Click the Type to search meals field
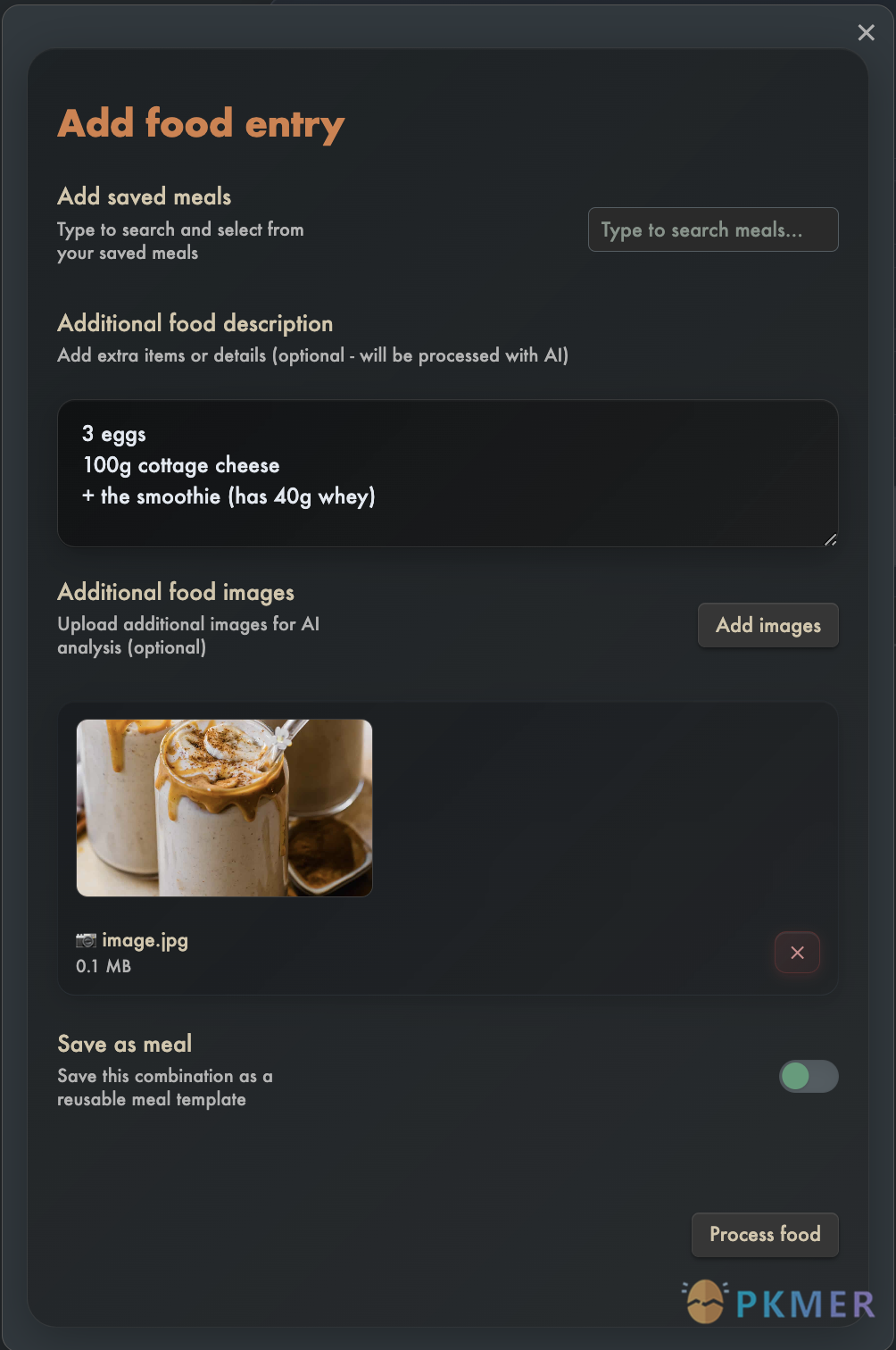The height and width of the screenshot is (1350, 896). tap(712, 229)
